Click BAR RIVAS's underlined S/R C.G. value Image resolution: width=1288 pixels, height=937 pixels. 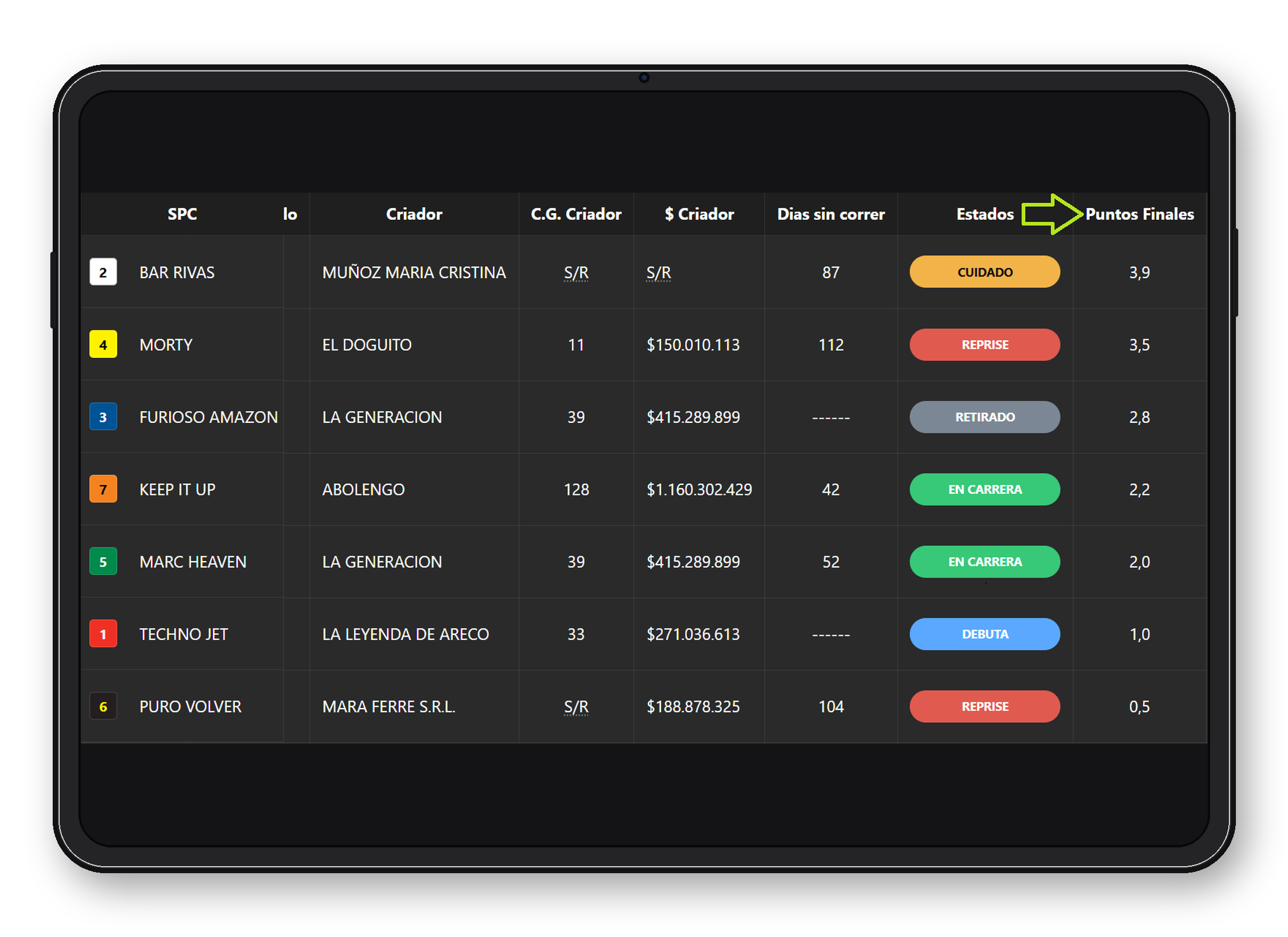(x=576, y=272)
